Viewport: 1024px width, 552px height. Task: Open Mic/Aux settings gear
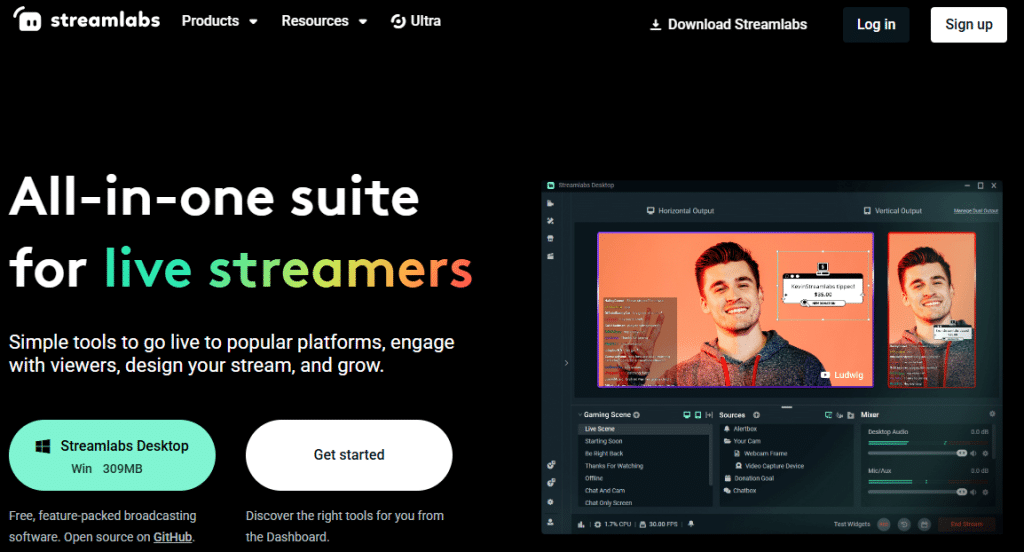985,492
